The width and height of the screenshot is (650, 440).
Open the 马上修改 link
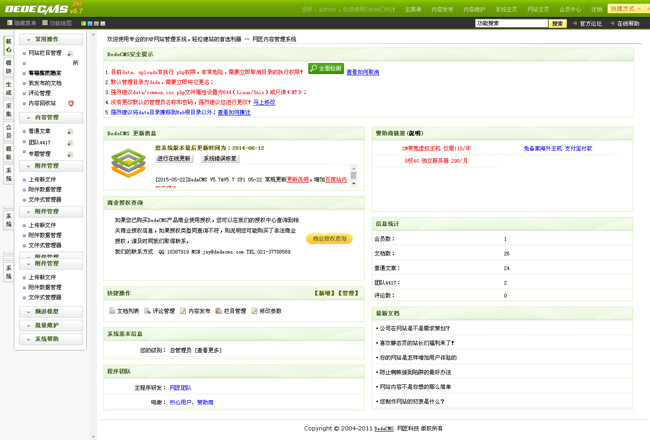click(264, 102)
